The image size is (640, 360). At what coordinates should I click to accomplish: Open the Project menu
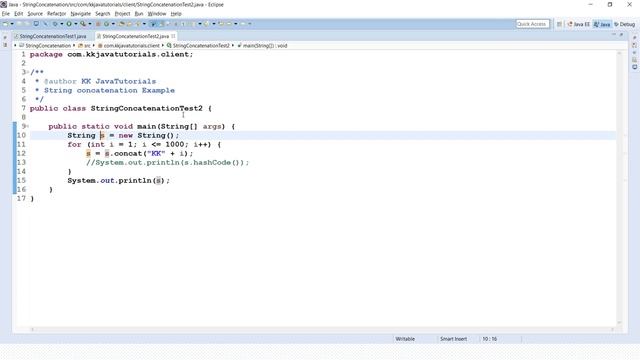[x=122, y=14]
